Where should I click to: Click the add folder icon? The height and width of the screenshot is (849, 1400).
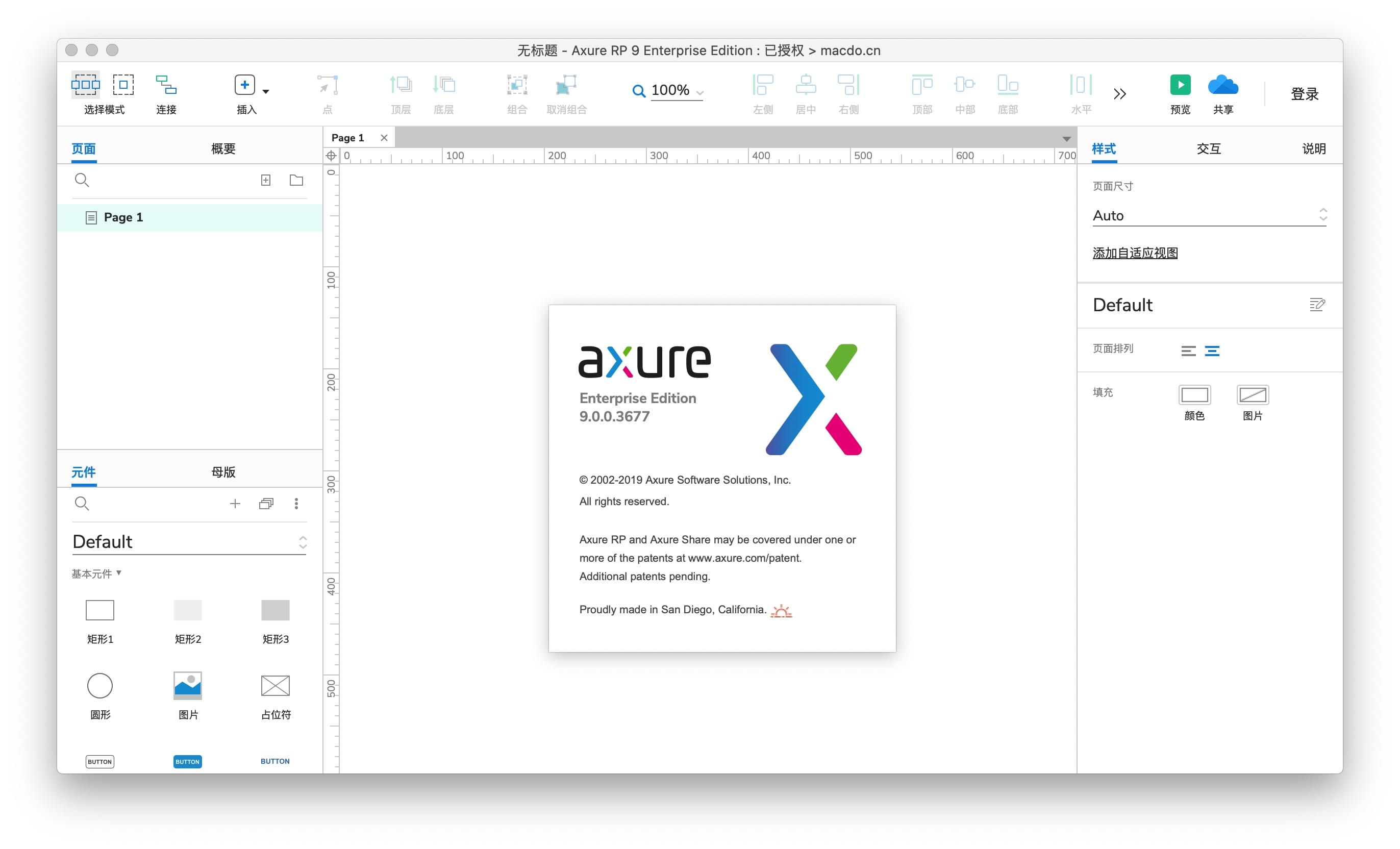point(296,180)
